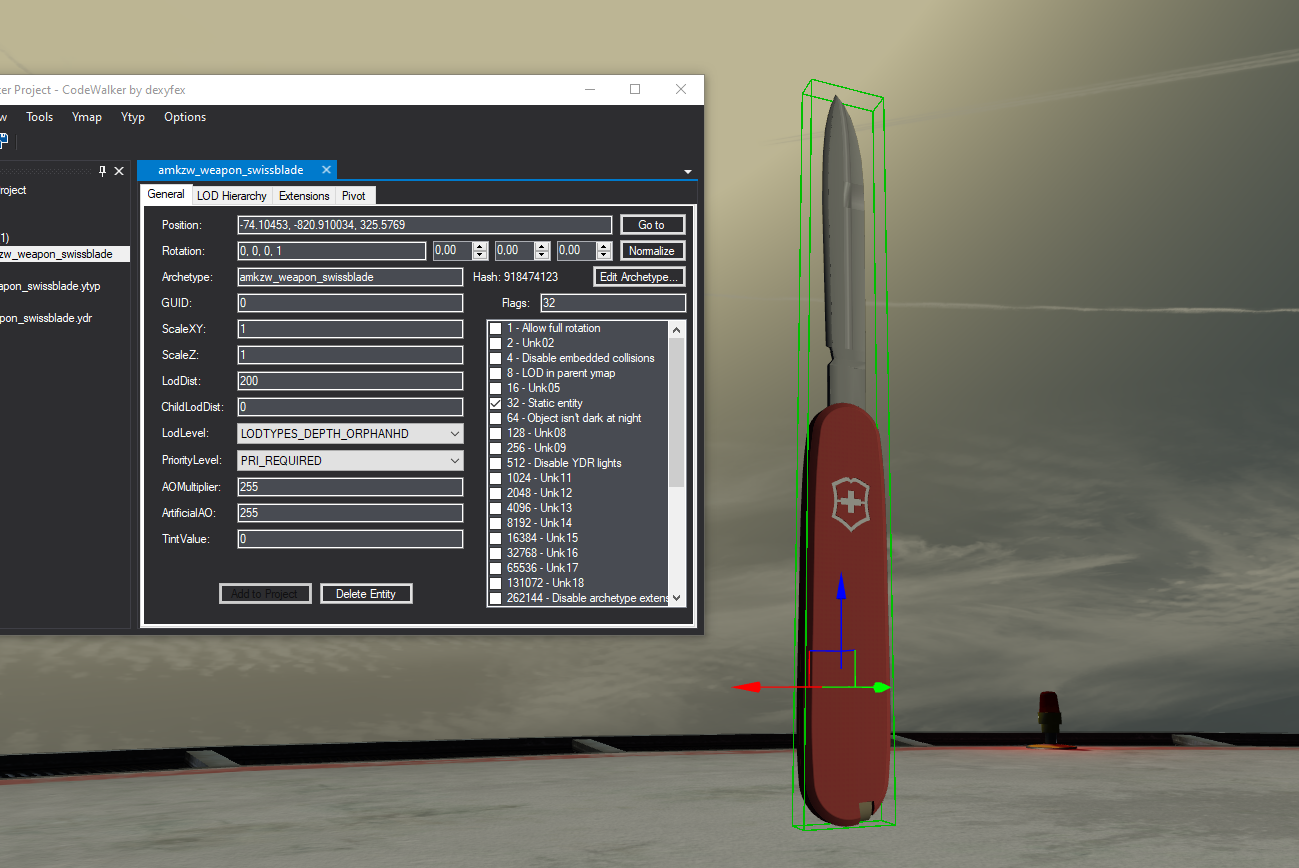The image size is (1299, 868).
Task: Click into the TintValue field
Action: (350, 539)
